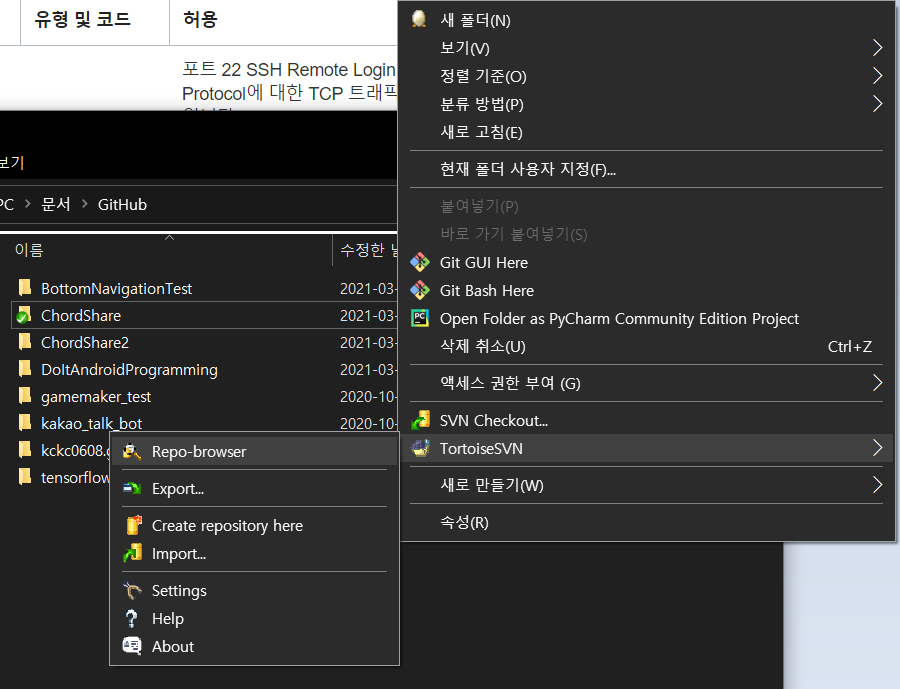
Task: Select the DoItAndroidProgramming folder name
Action: click(129, 370)
